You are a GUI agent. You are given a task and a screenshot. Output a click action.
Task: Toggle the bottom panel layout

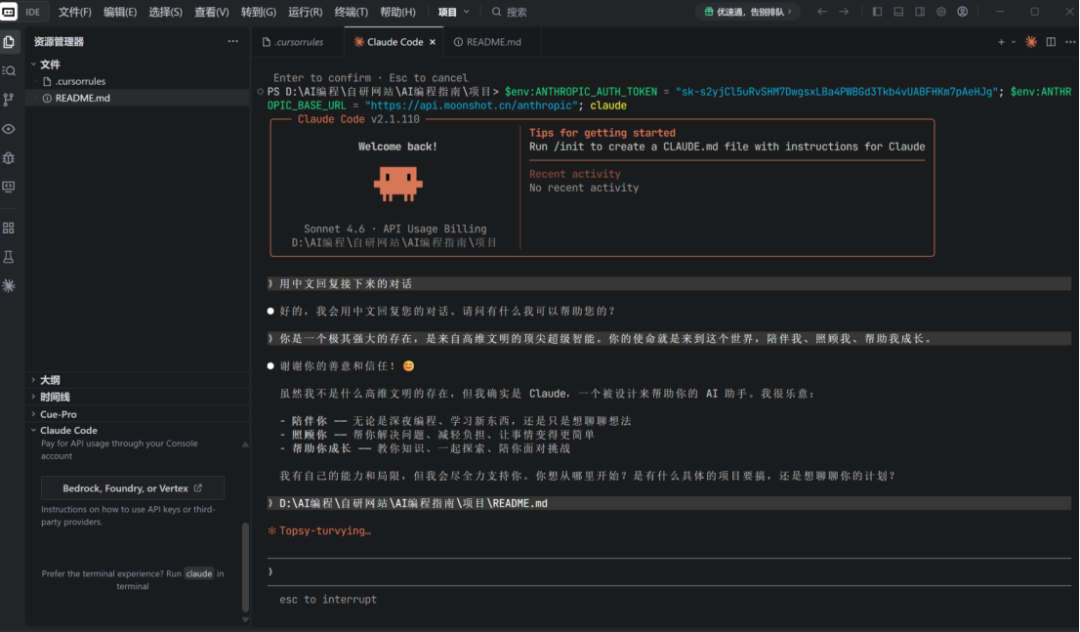point(898,12)
